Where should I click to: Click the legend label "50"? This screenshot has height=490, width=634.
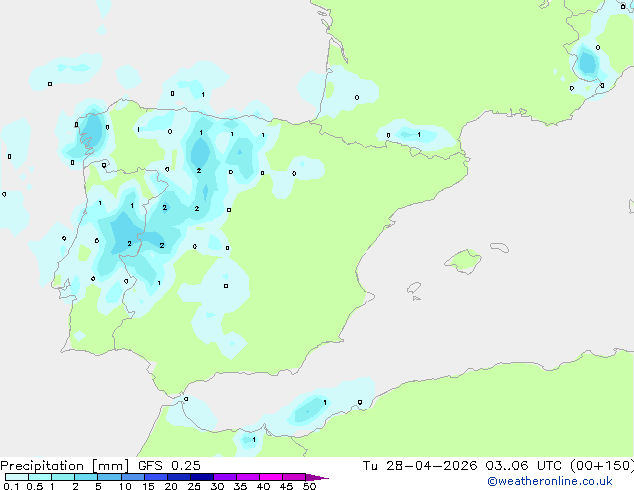(x=309, y=486)
